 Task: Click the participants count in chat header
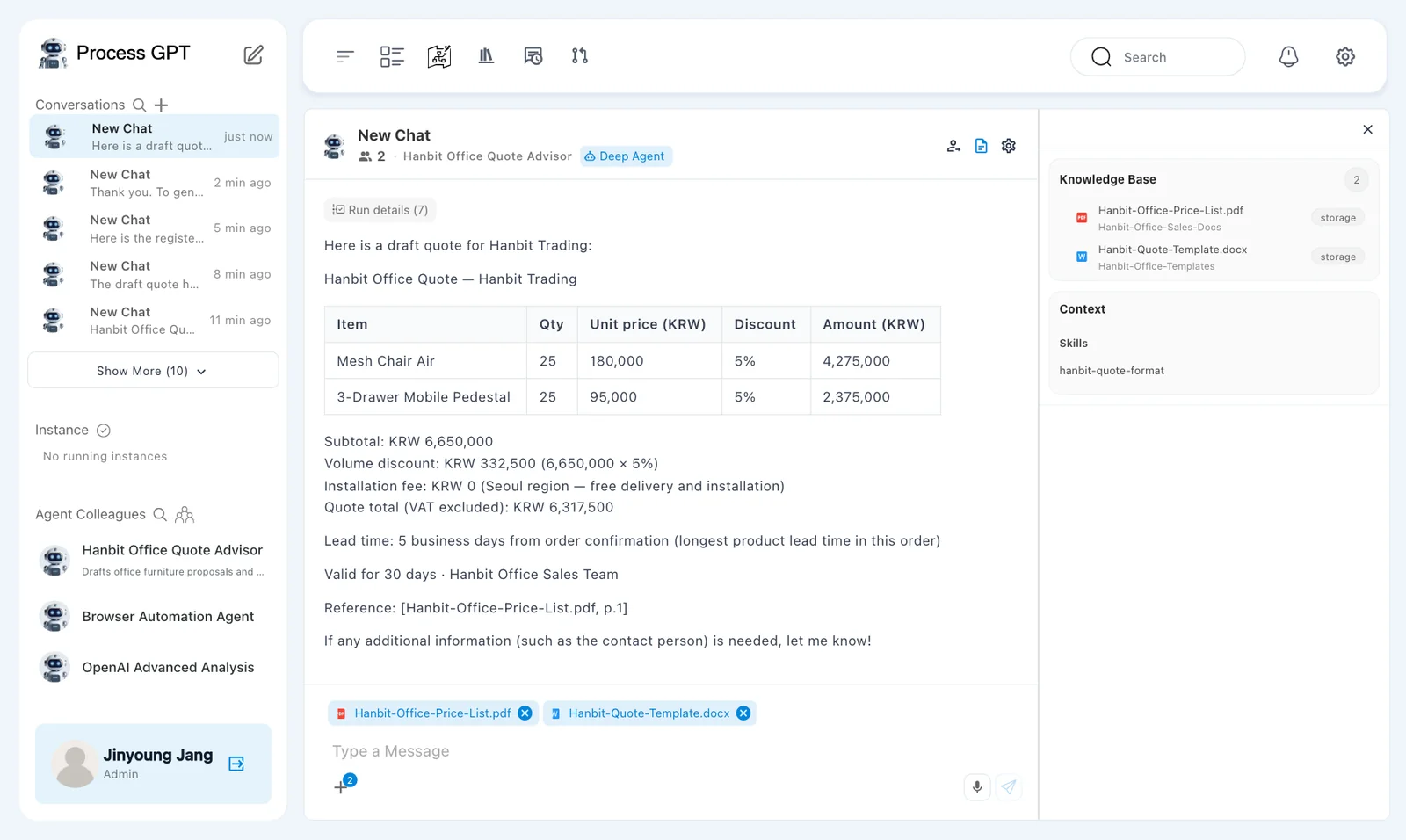coord(372,156)
